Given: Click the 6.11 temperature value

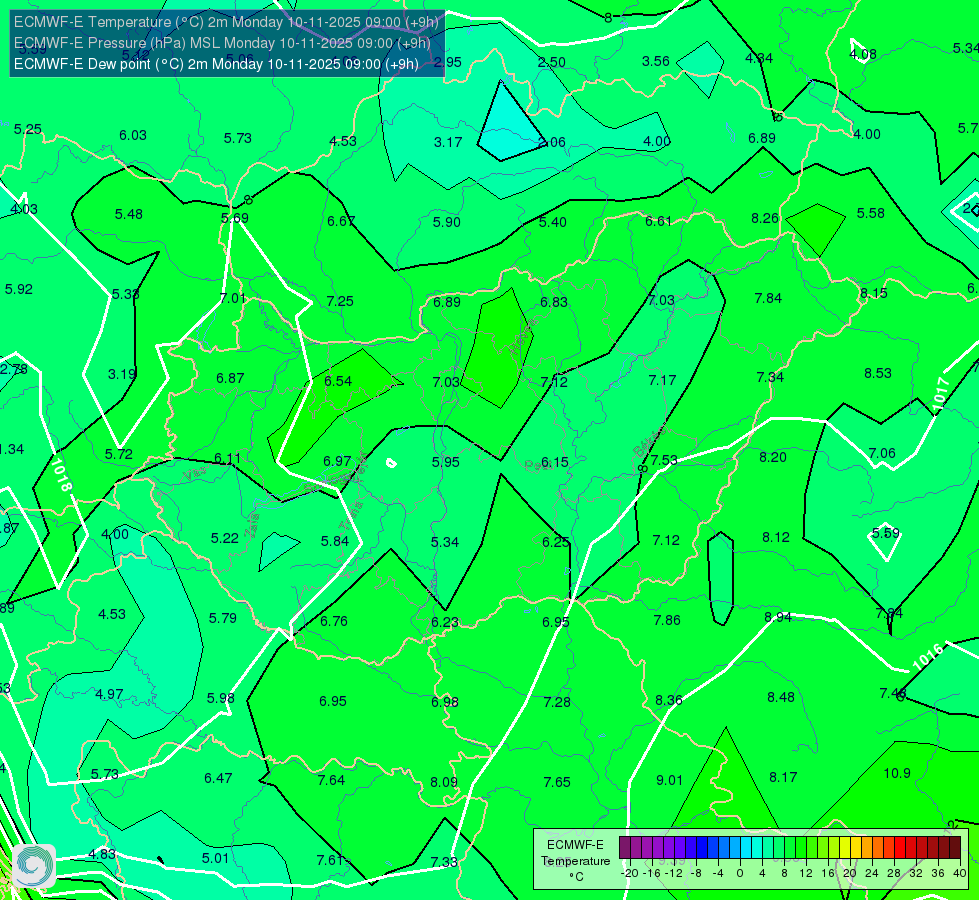Looking at the screenshot, I should [227, 458].
